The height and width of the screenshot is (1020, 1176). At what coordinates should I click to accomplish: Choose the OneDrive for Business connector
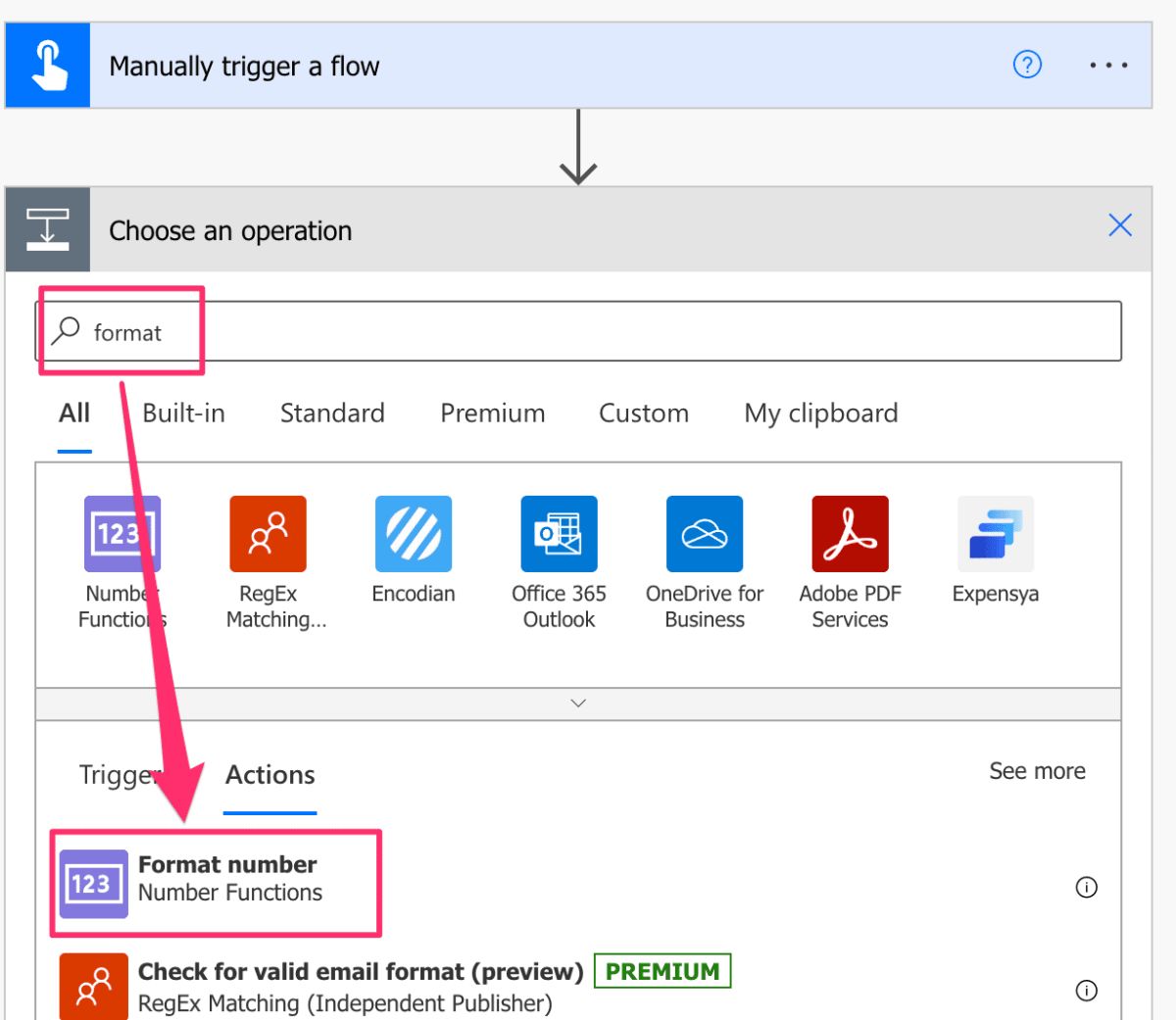pyautogui.click(x=704, y=534)
